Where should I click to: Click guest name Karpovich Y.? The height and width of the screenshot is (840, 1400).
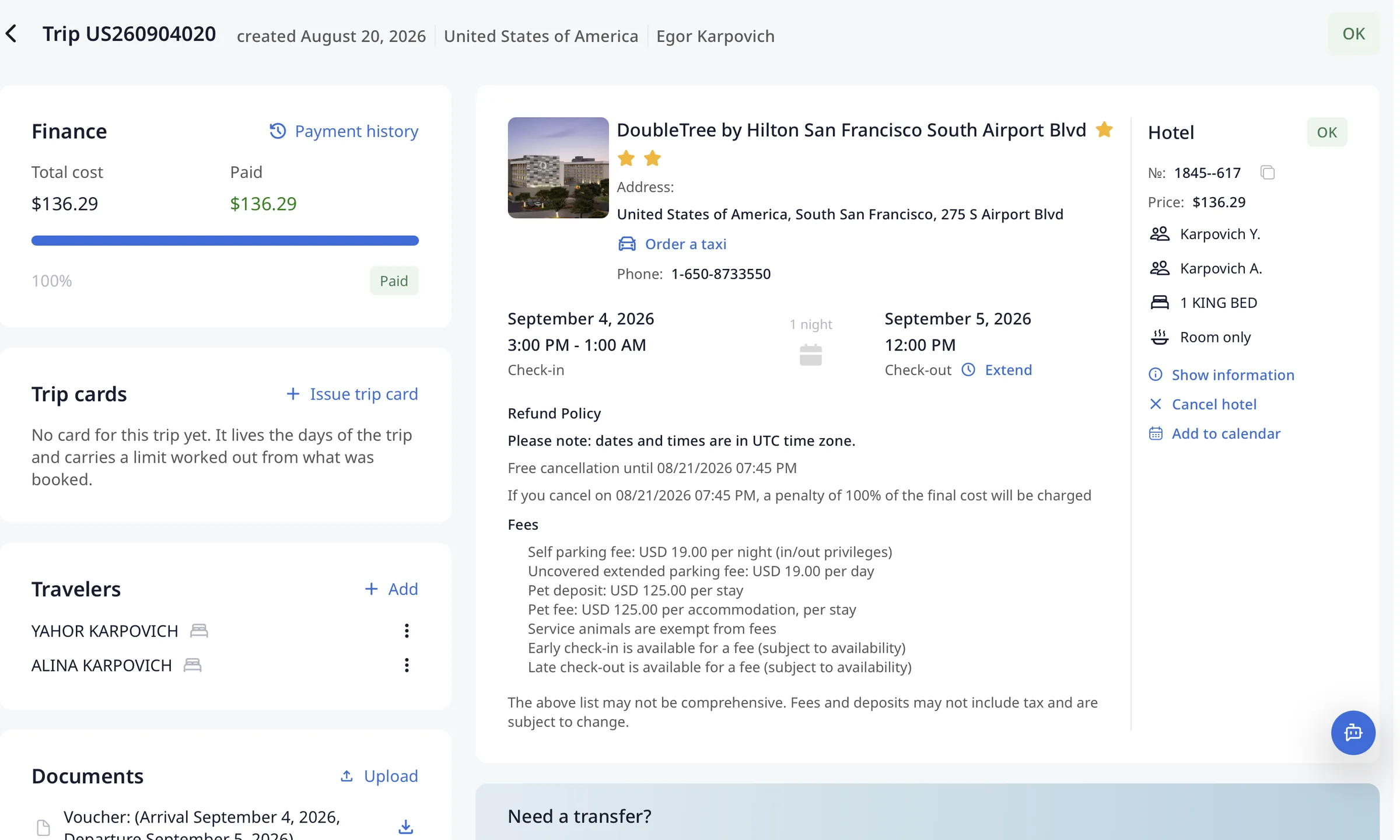point(1220,234)
